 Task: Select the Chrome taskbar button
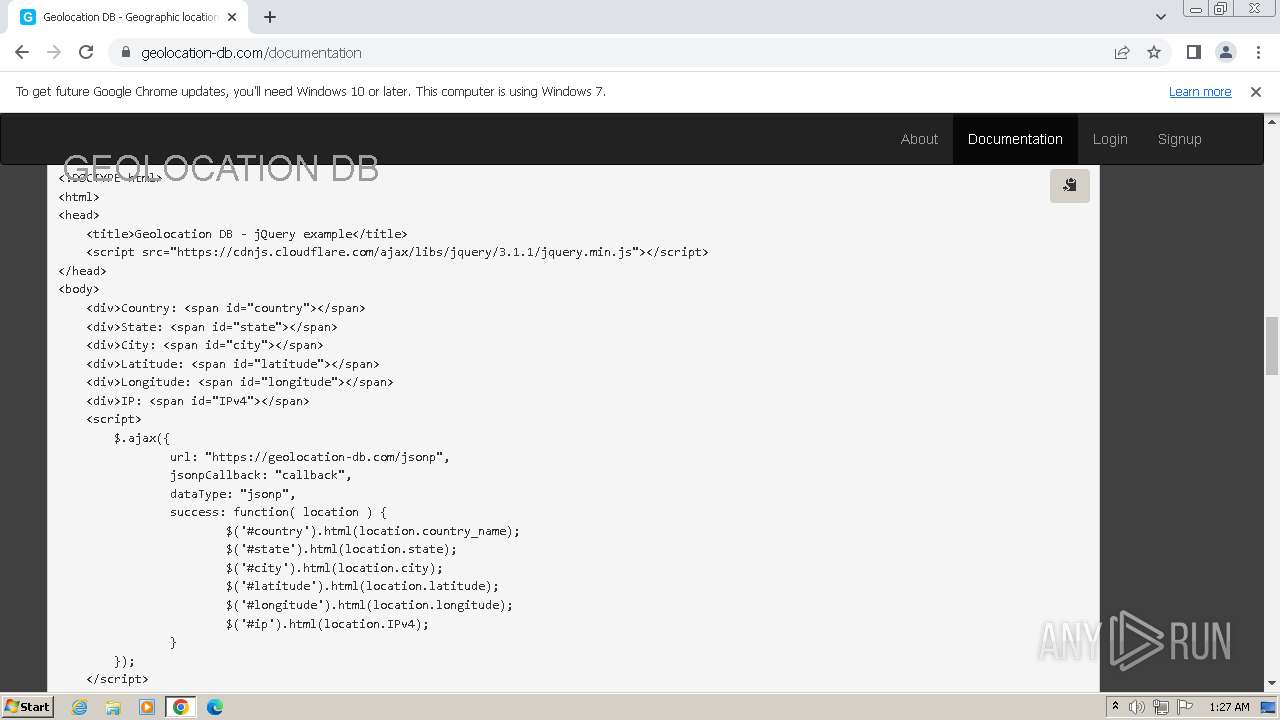pyautogui.click(x=181, y=707)
